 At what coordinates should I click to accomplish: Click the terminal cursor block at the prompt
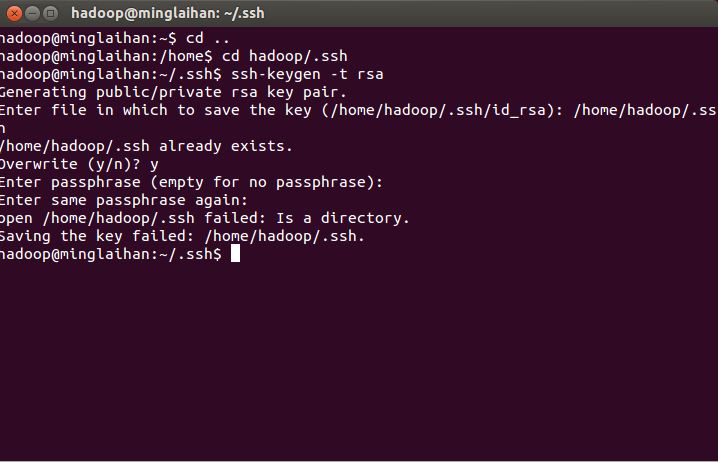(235, 253)
